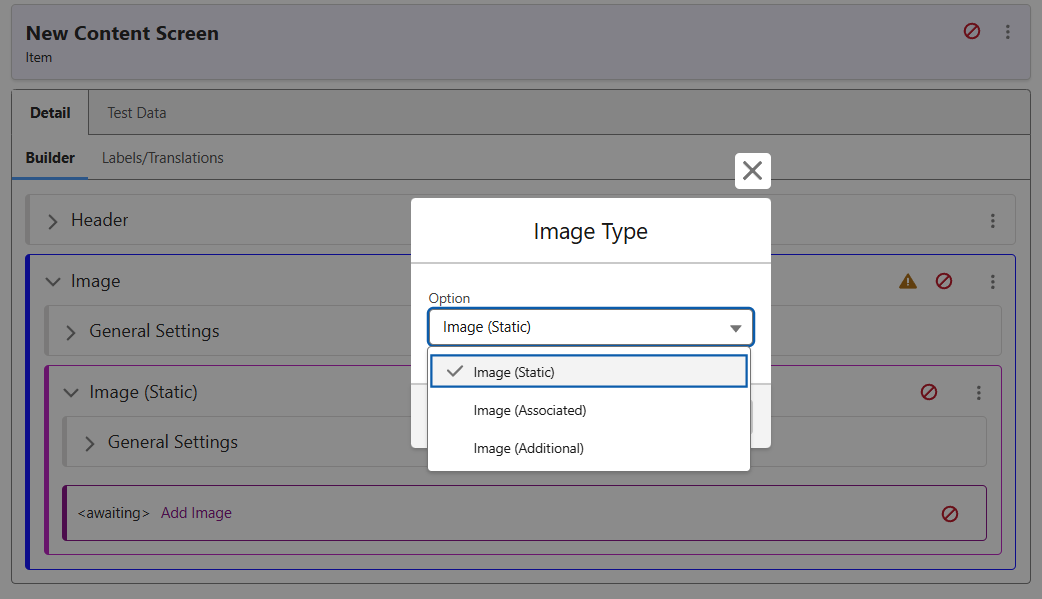Open the Image section's three-dot menu
The image size is (1042, 599).
[x=992, y=282]
